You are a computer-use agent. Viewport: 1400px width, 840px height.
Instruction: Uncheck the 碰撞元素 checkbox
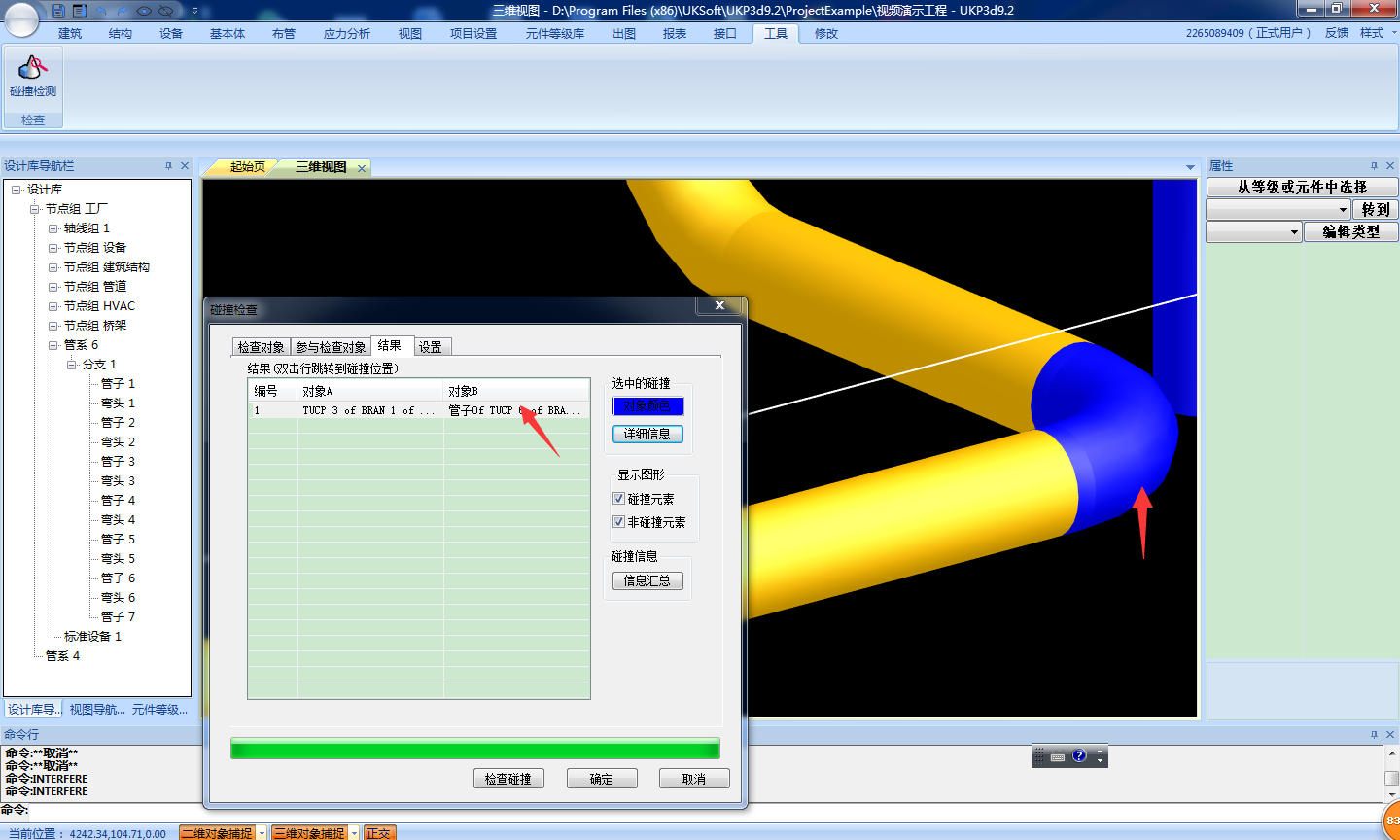(x=618, y=499)
